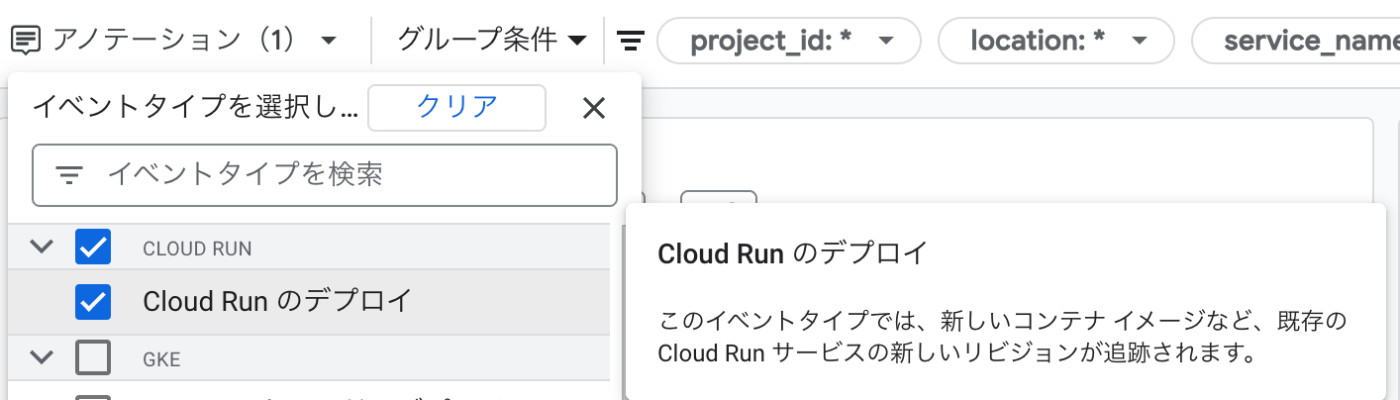Select the Cloud Run のデプロイ row label
This screenshot has width=1400, height=400.
pyautogui.click(x=277, y=301)
